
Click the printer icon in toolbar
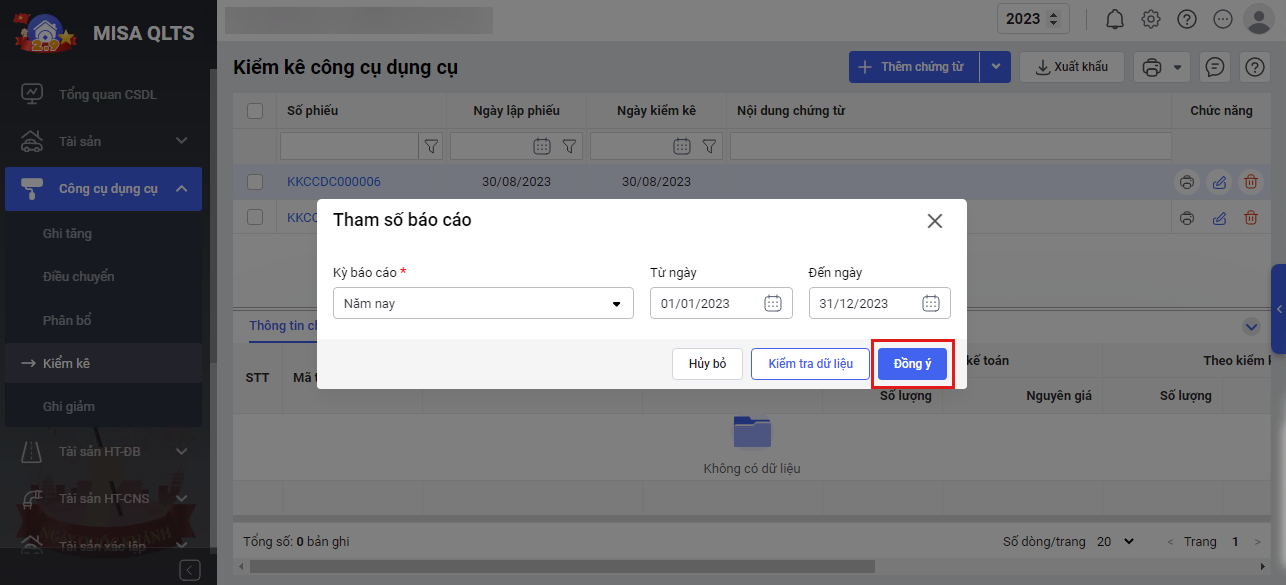pos(1152,67)
